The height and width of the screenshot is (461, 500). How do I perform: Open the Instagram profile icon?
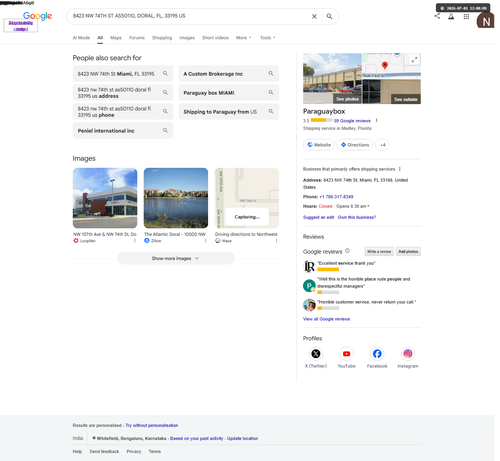(408, 354)
